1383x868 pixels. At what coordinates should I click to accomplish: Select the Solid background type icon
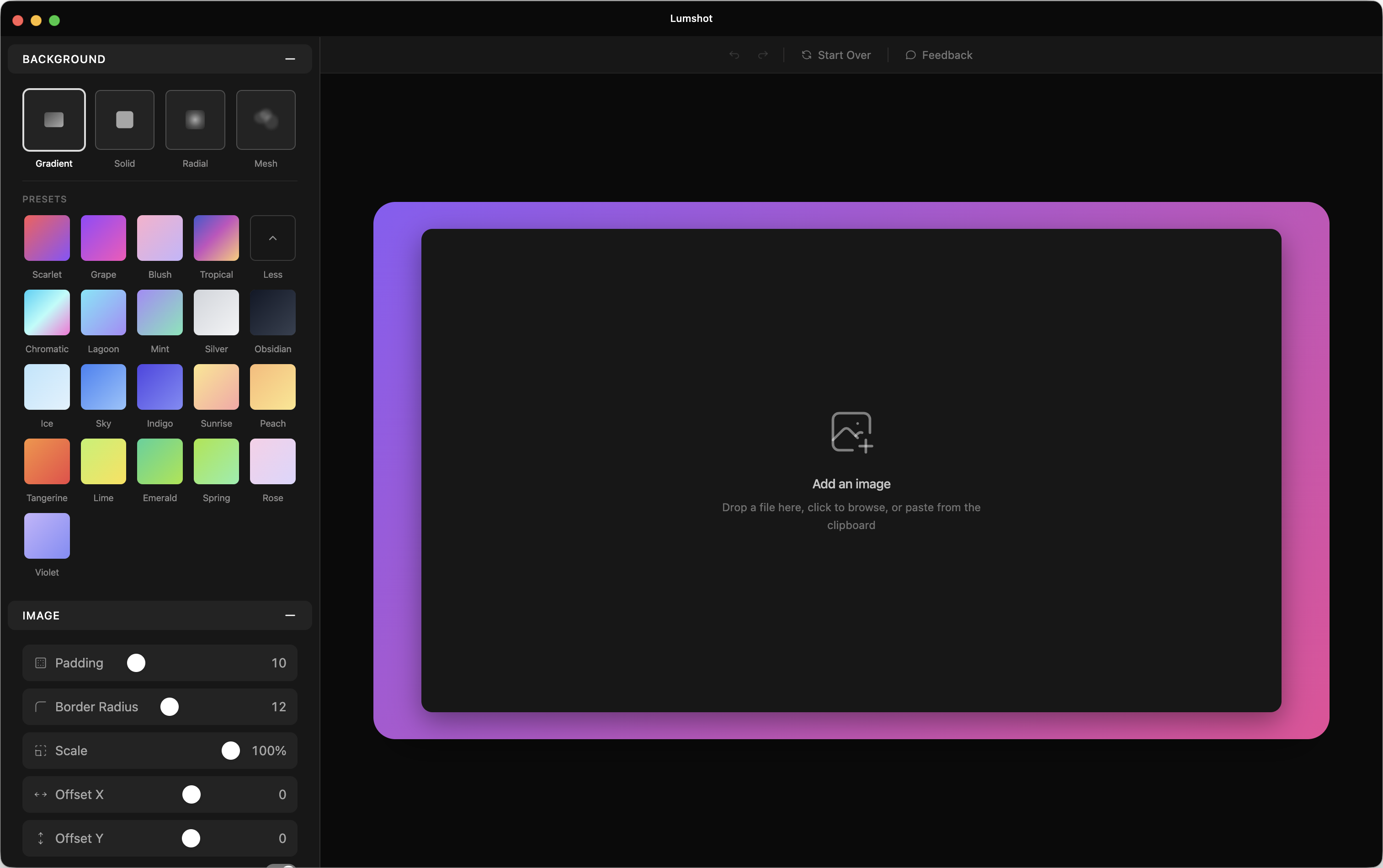[125, 120]
